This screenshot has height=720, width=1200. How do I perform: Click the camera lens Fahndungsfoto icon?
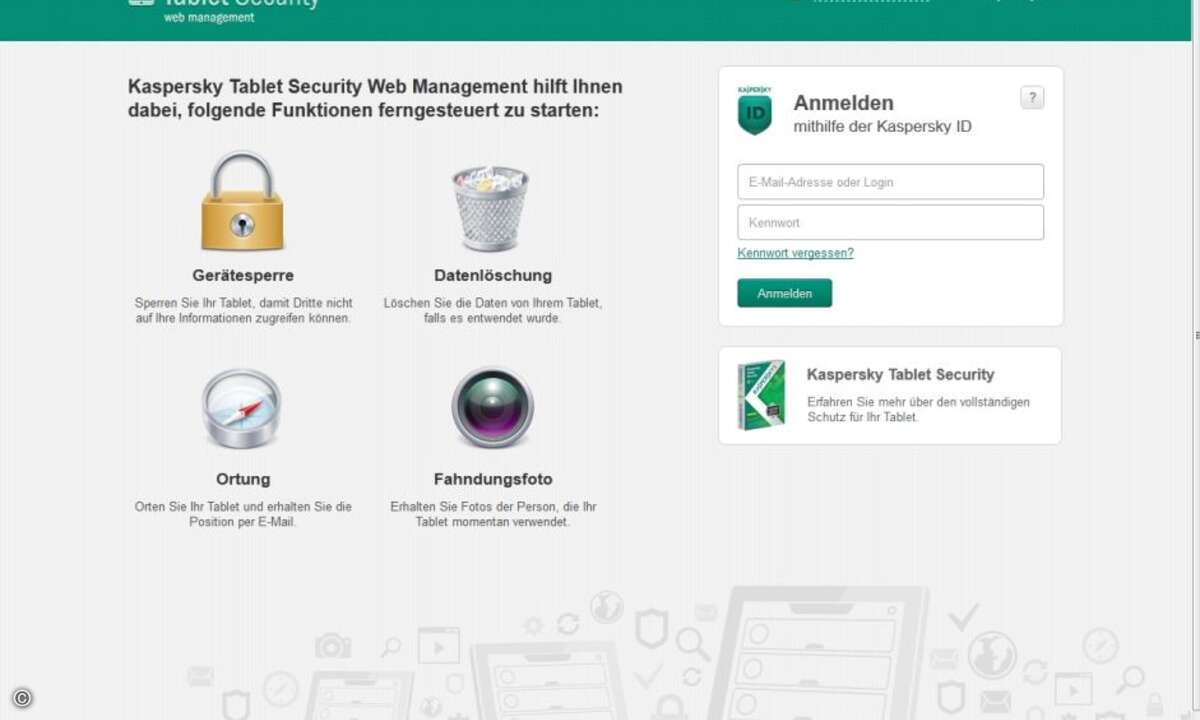click(492, 408)
